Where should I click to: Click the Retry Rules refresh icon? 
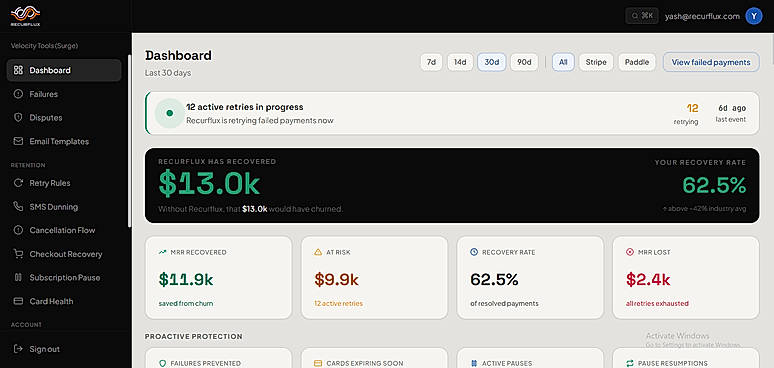pyautogui.click(x=18, y=183)
